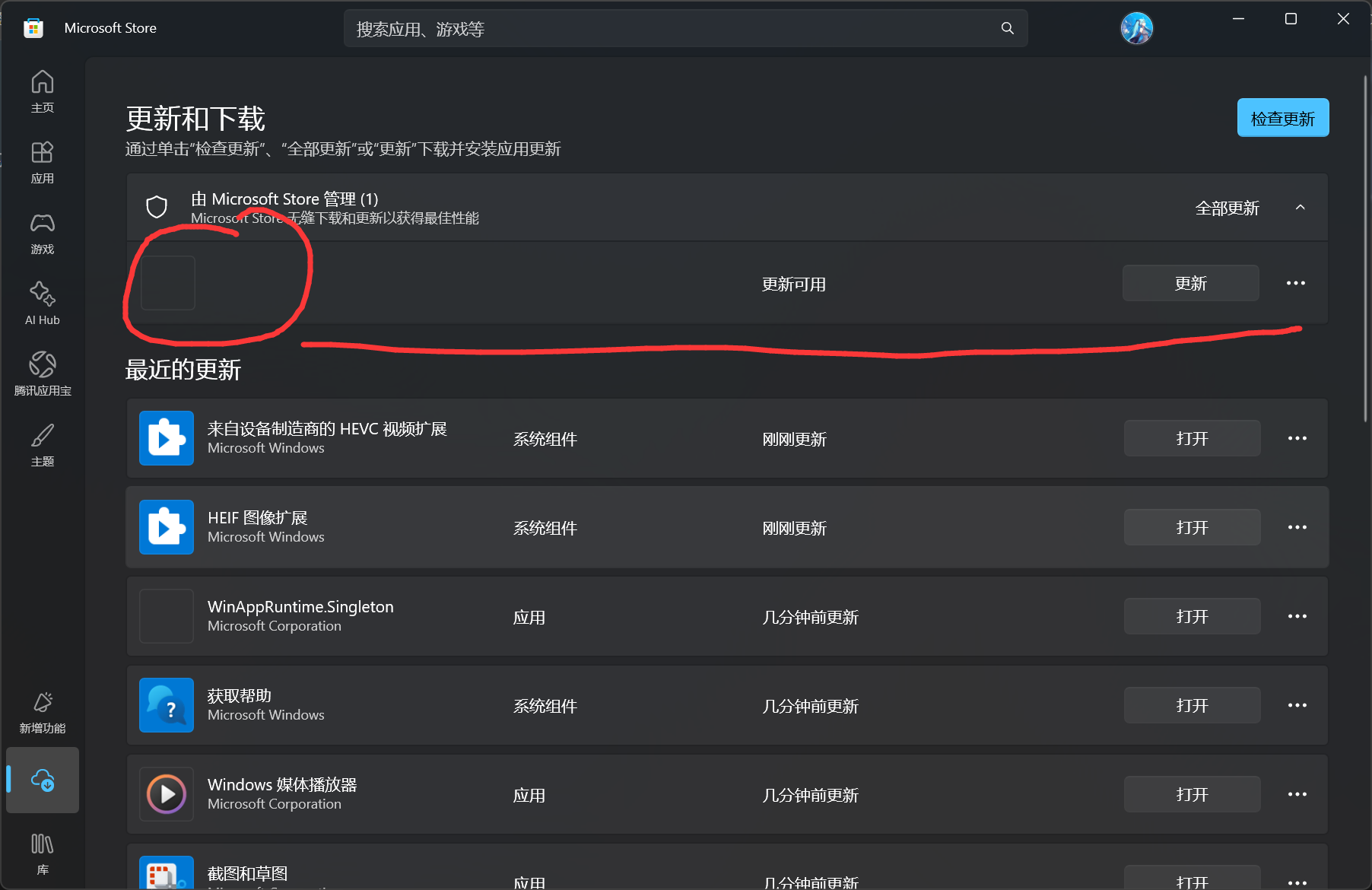The width and height of the screenshot is (1372, 890).
Task: Click the 更新可用 status text
Action: click(794, 284)
